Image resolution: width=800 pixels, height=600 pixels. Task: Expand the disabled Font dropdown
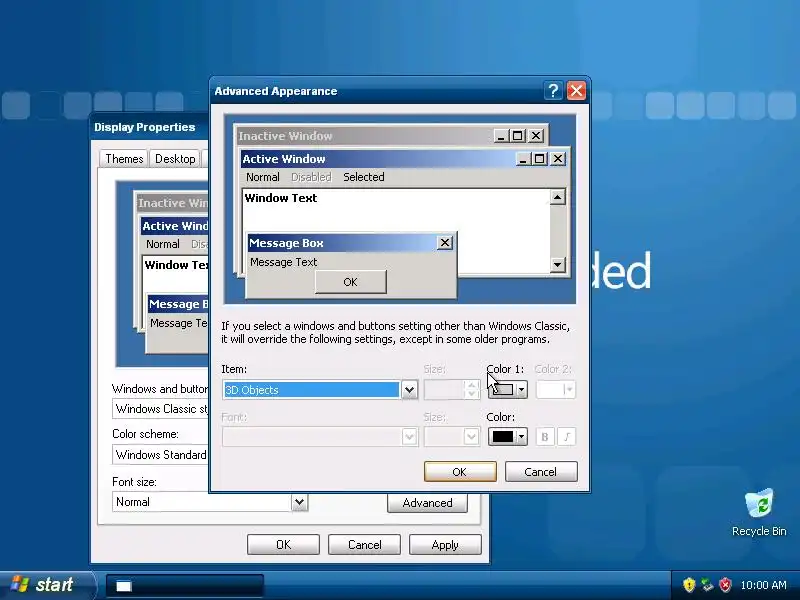click(409, 437)
